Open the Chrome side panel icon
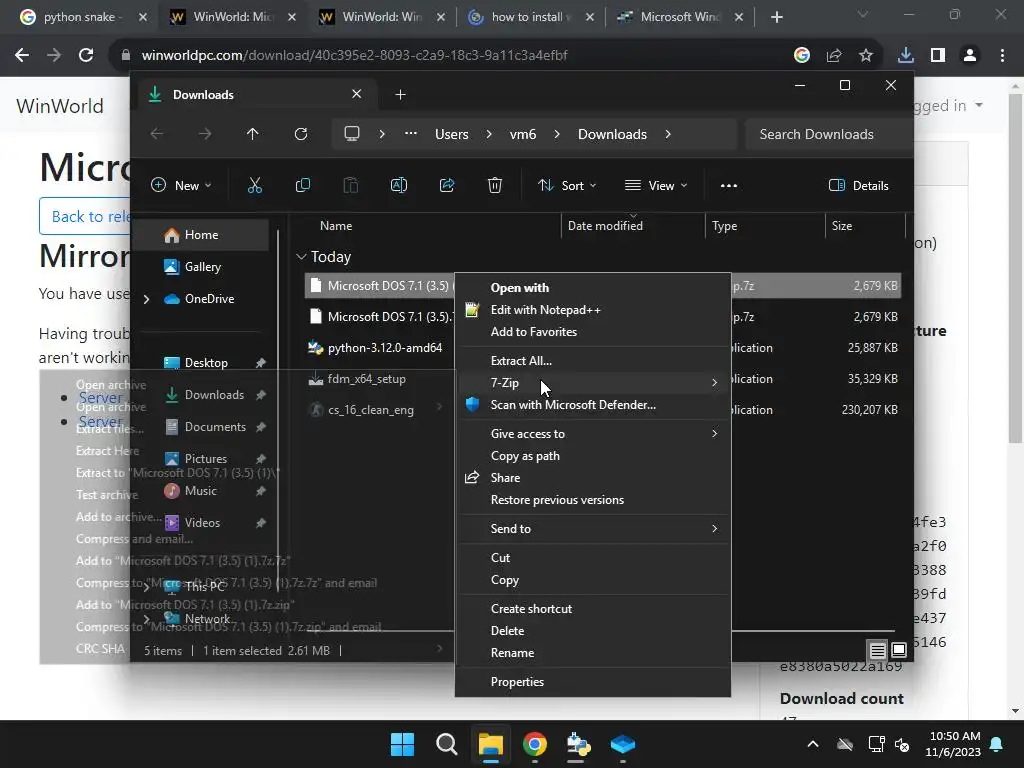Viewport: 1024px width, 768px height. pyautogui.click(x=938, y=55)
